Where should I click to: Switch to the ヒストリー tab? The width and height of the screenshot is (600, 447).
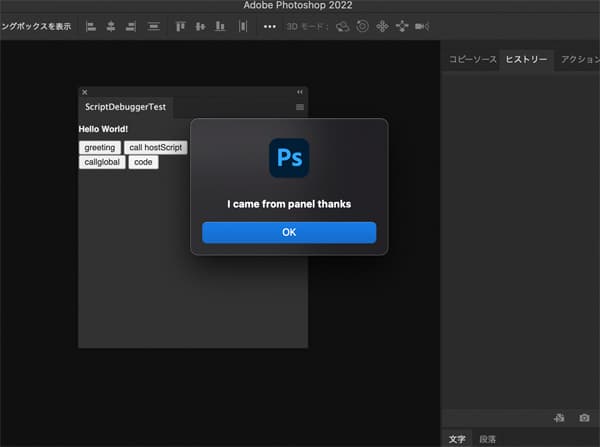(526, 60)
